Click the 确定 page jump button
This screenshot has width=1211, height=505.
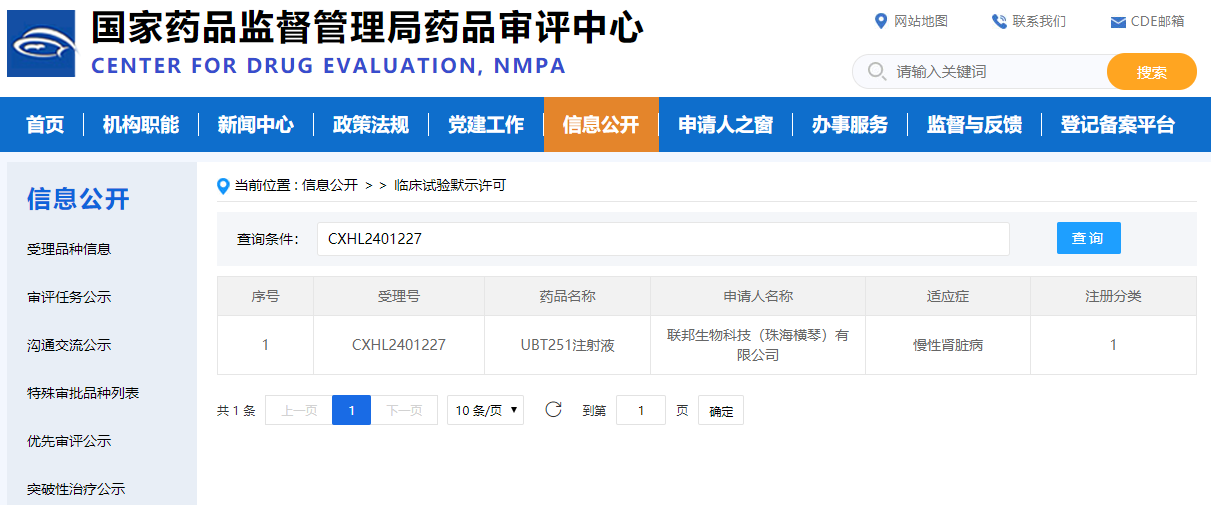click(720, 411)
